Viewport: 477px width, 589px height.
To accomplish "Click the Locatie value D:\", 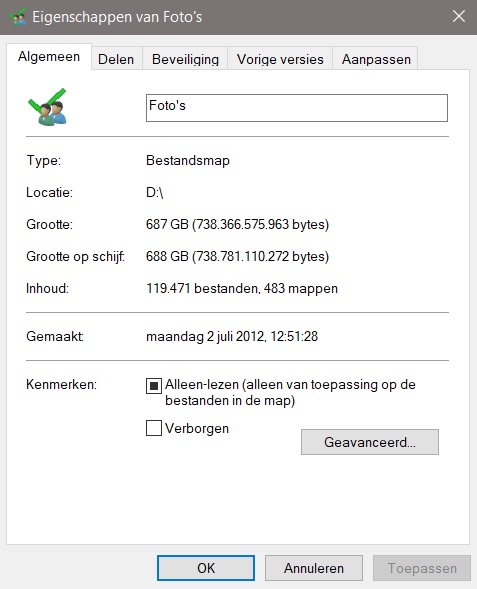I will [154, 193].
